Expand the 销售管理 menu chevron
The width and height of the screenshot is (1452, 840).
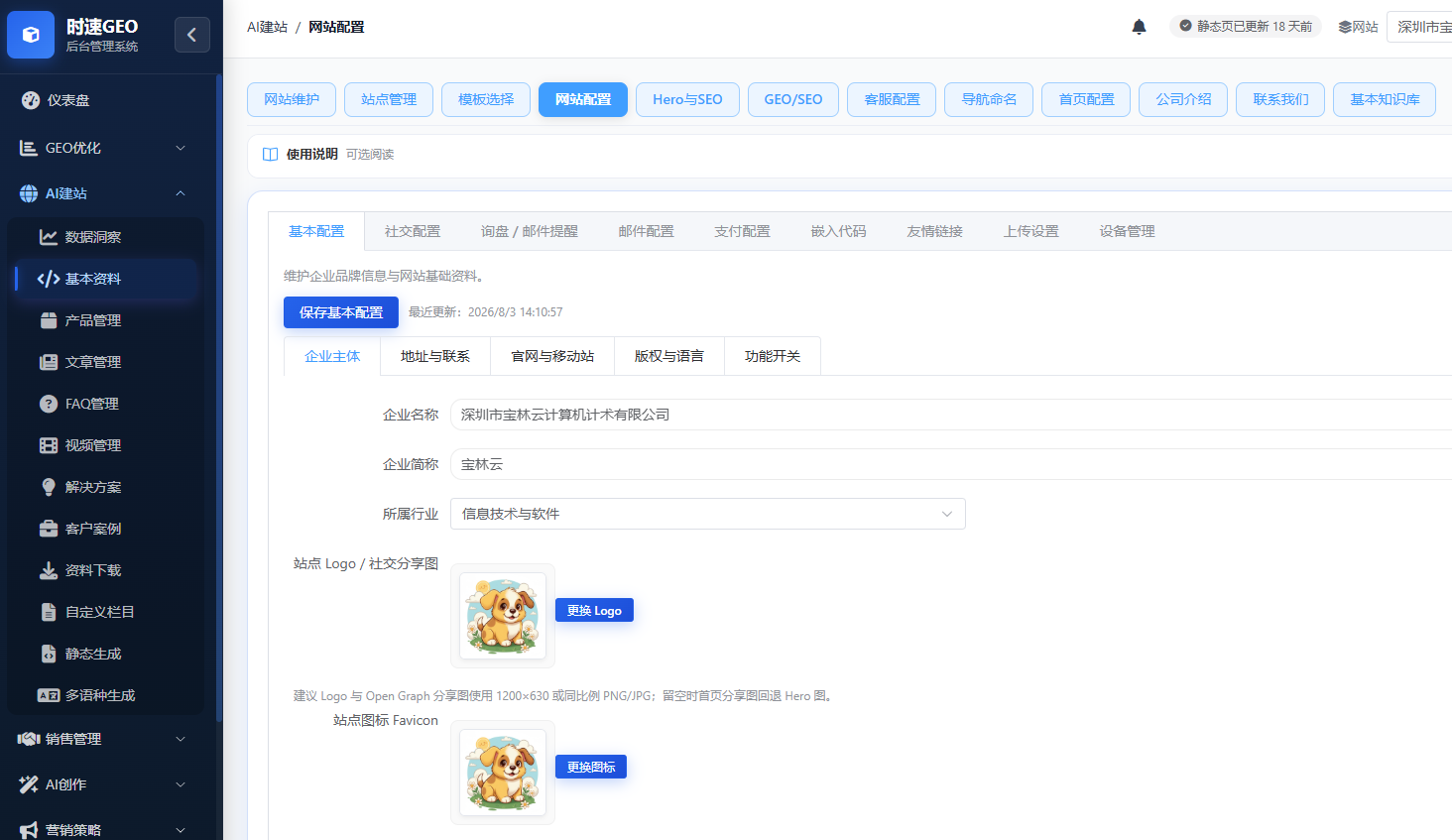(181, 739)
